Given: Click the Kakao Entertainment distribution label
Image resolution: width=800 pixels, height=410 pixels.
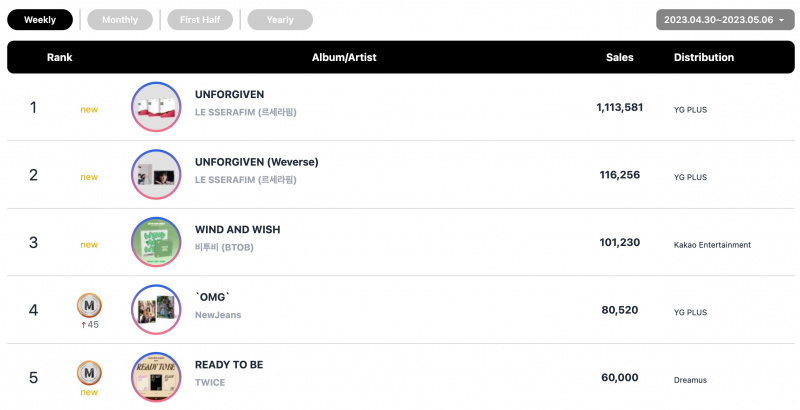Looking at the screenshot, I should 712,245.
